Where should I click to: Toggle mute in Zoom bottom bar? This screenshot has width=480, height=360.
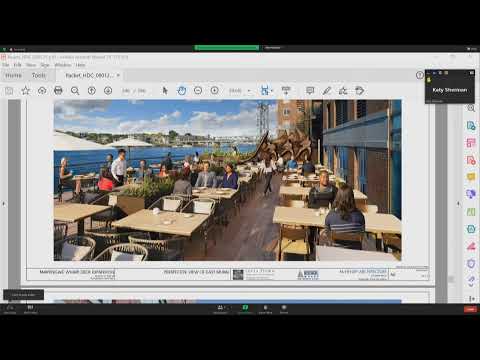coord(10,309)
